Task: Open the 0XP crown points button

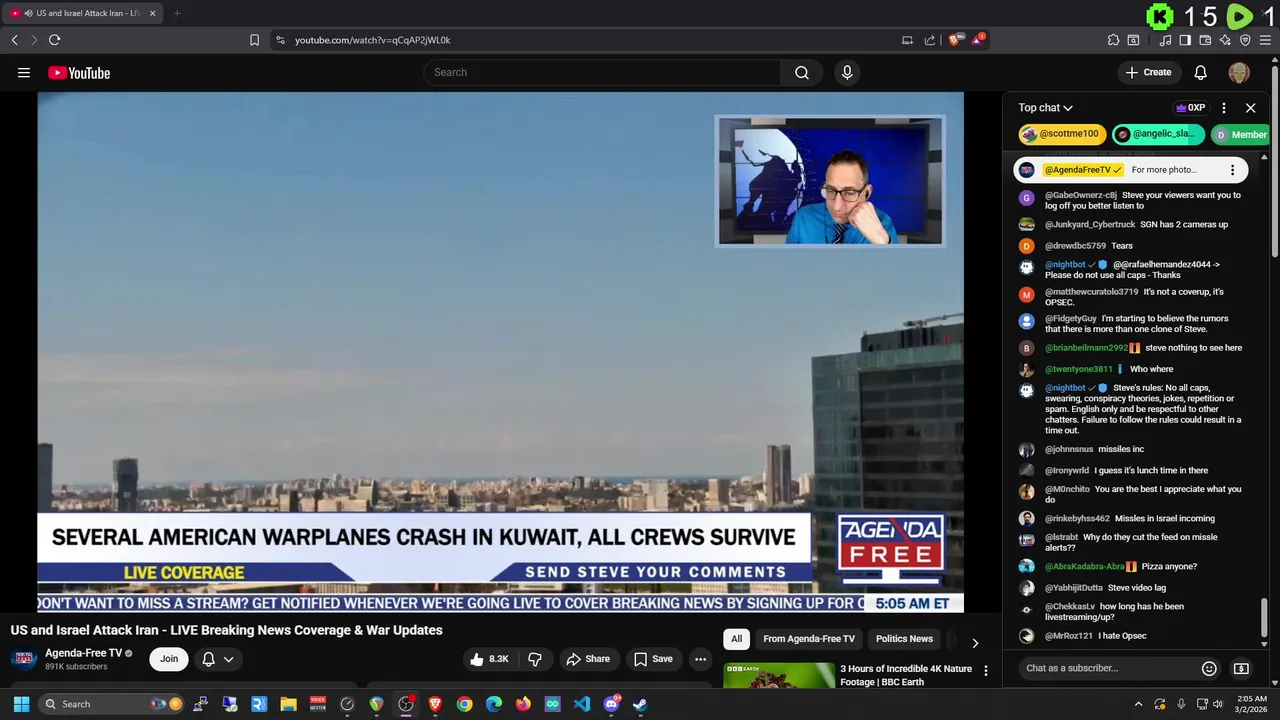Action: coord(1190,108)
